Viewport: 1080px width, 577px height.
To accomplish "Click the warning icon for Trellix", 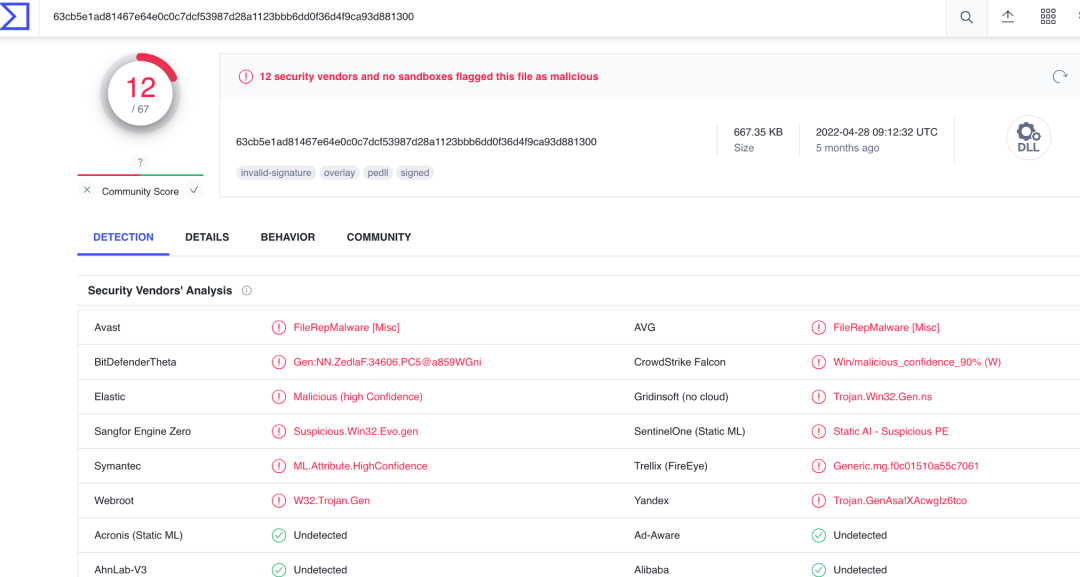I will 818,466.
